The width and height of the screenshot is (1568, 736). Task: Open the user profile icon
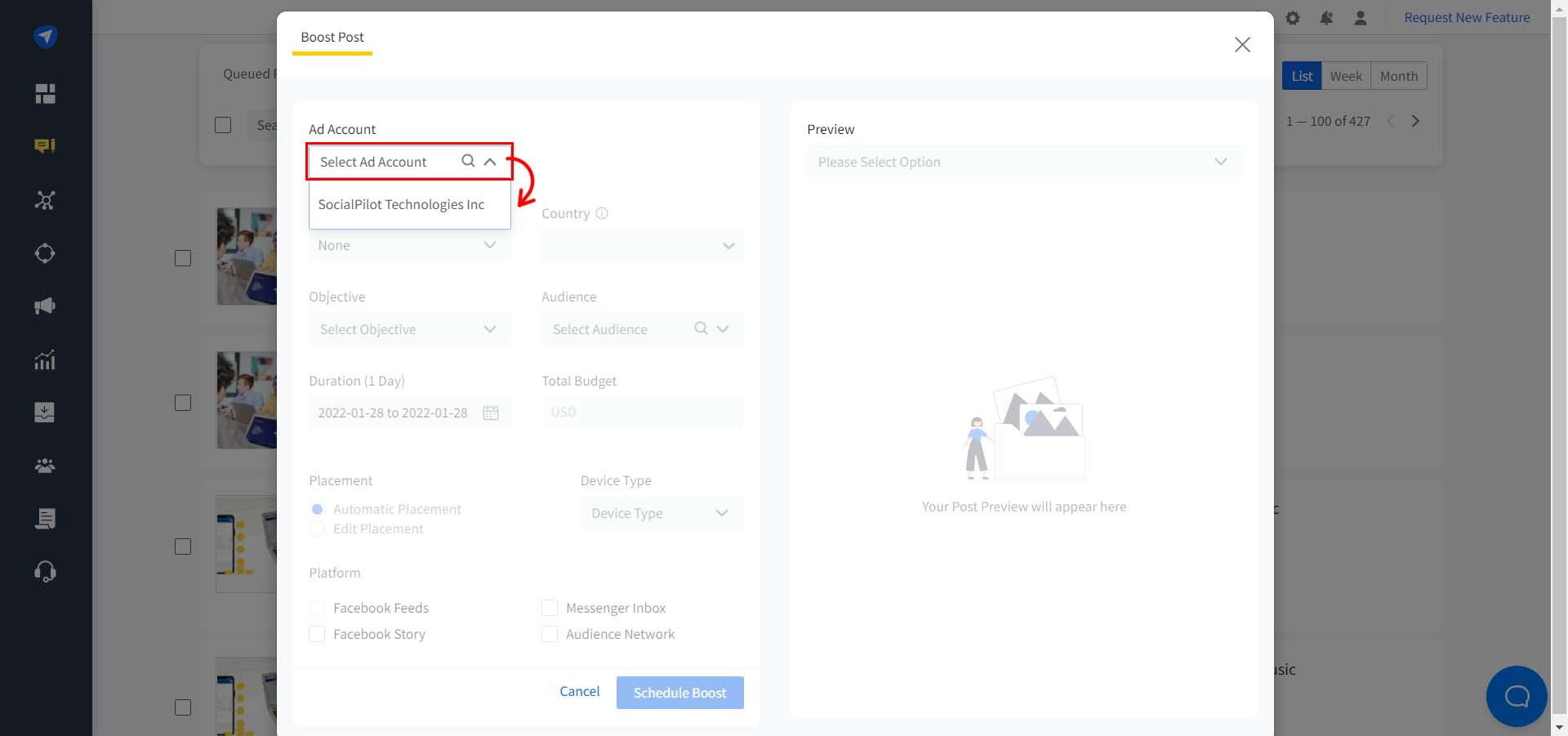coord(1361,18)
